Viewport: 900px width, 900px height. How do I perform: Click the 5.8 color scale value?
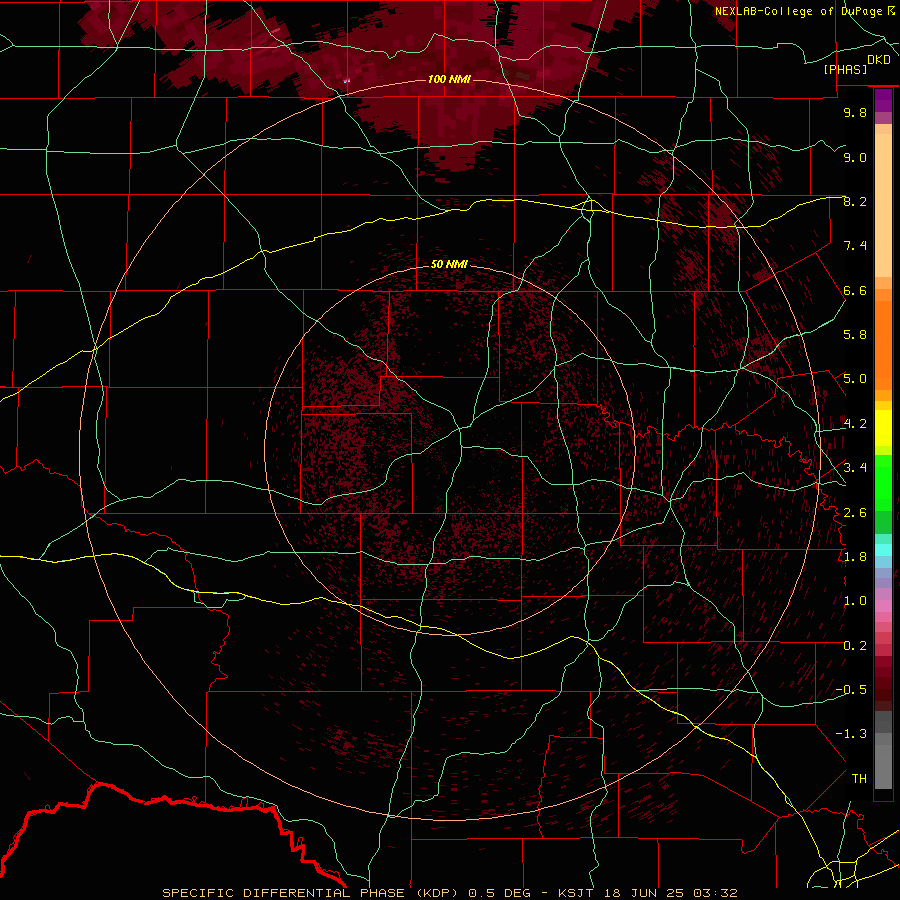point(855,335)
